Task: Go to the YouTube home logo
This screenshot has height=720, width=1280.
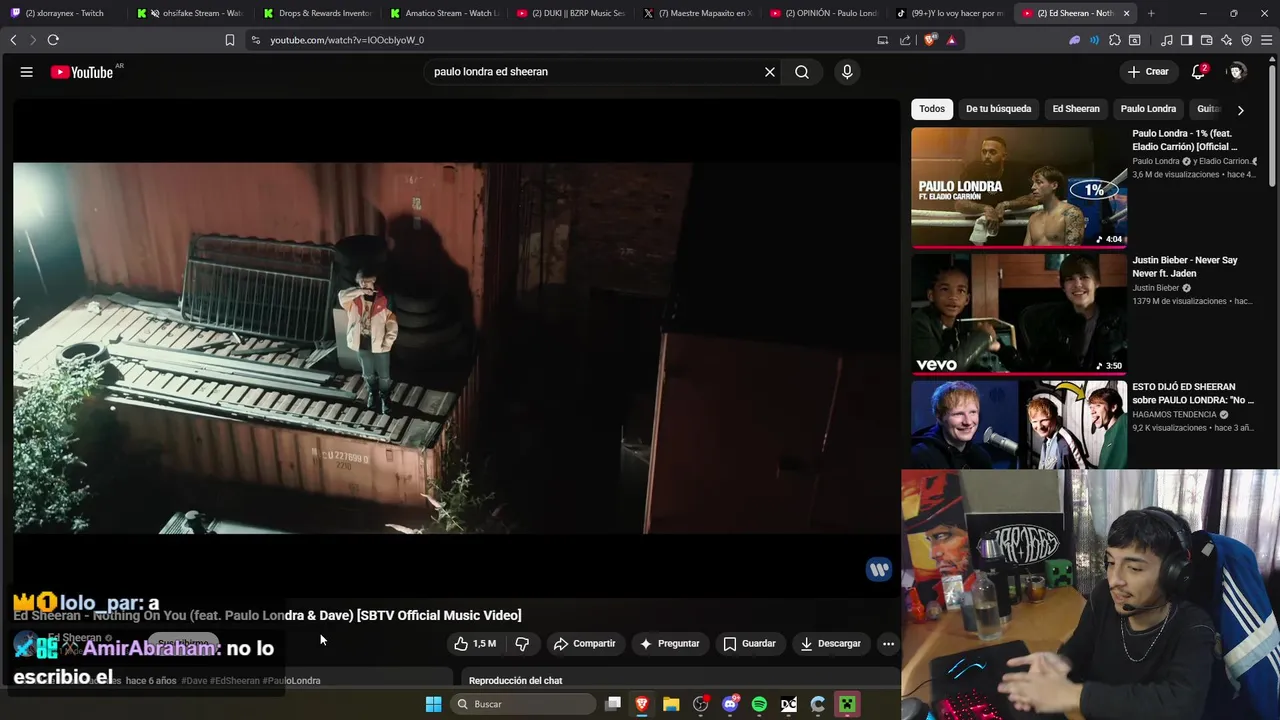Action: point(82,72)
